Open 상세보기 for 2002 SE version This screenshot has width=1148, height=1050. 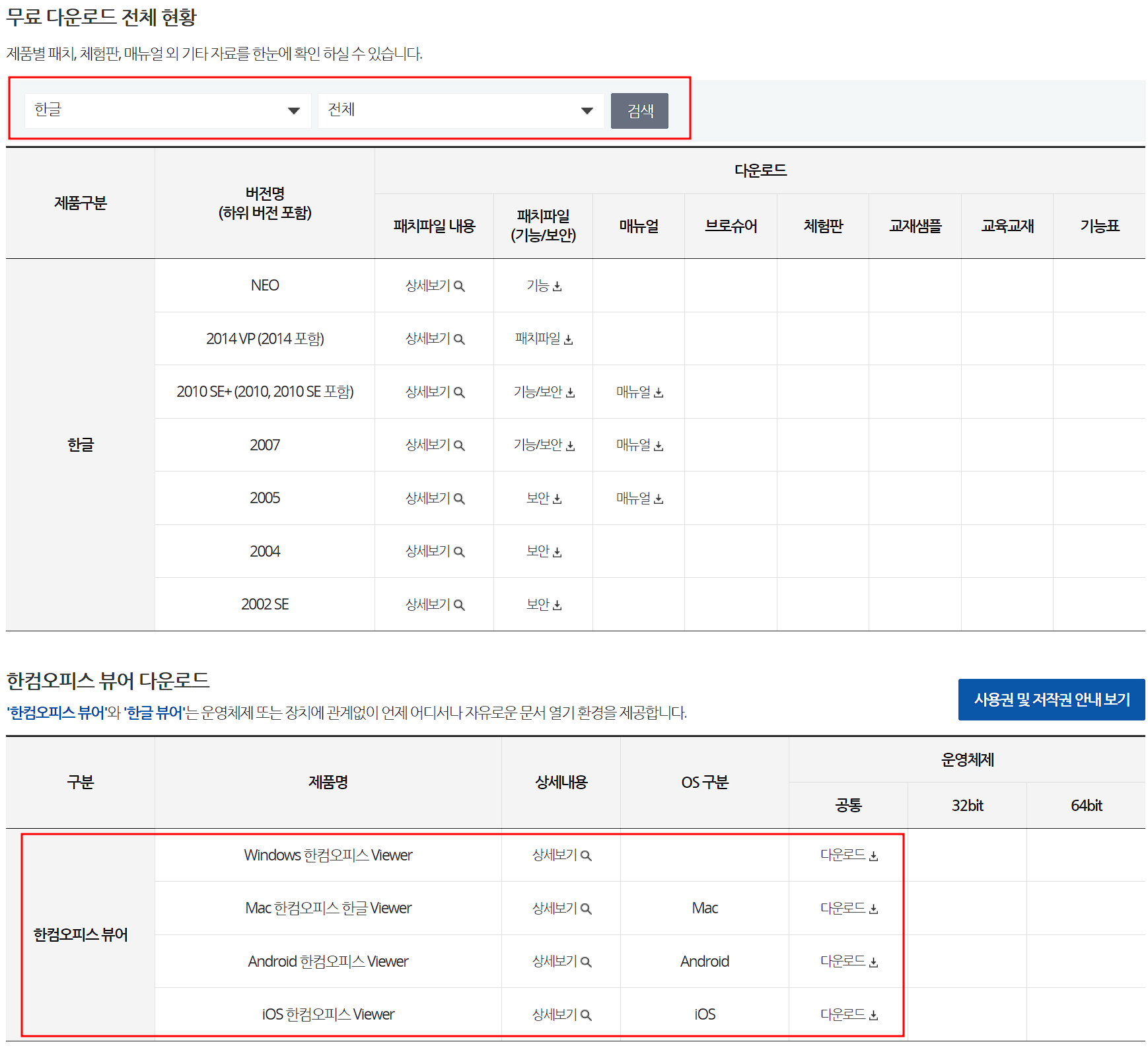click(x=435, y=604)
